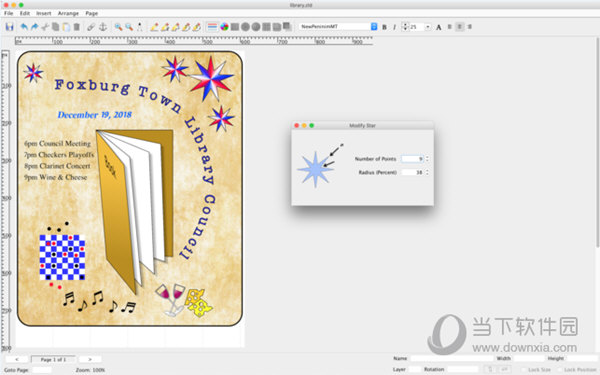Viewport: 600px width, 375px height.
Task: Select the largest star on flyer
Action: (211, 78)
